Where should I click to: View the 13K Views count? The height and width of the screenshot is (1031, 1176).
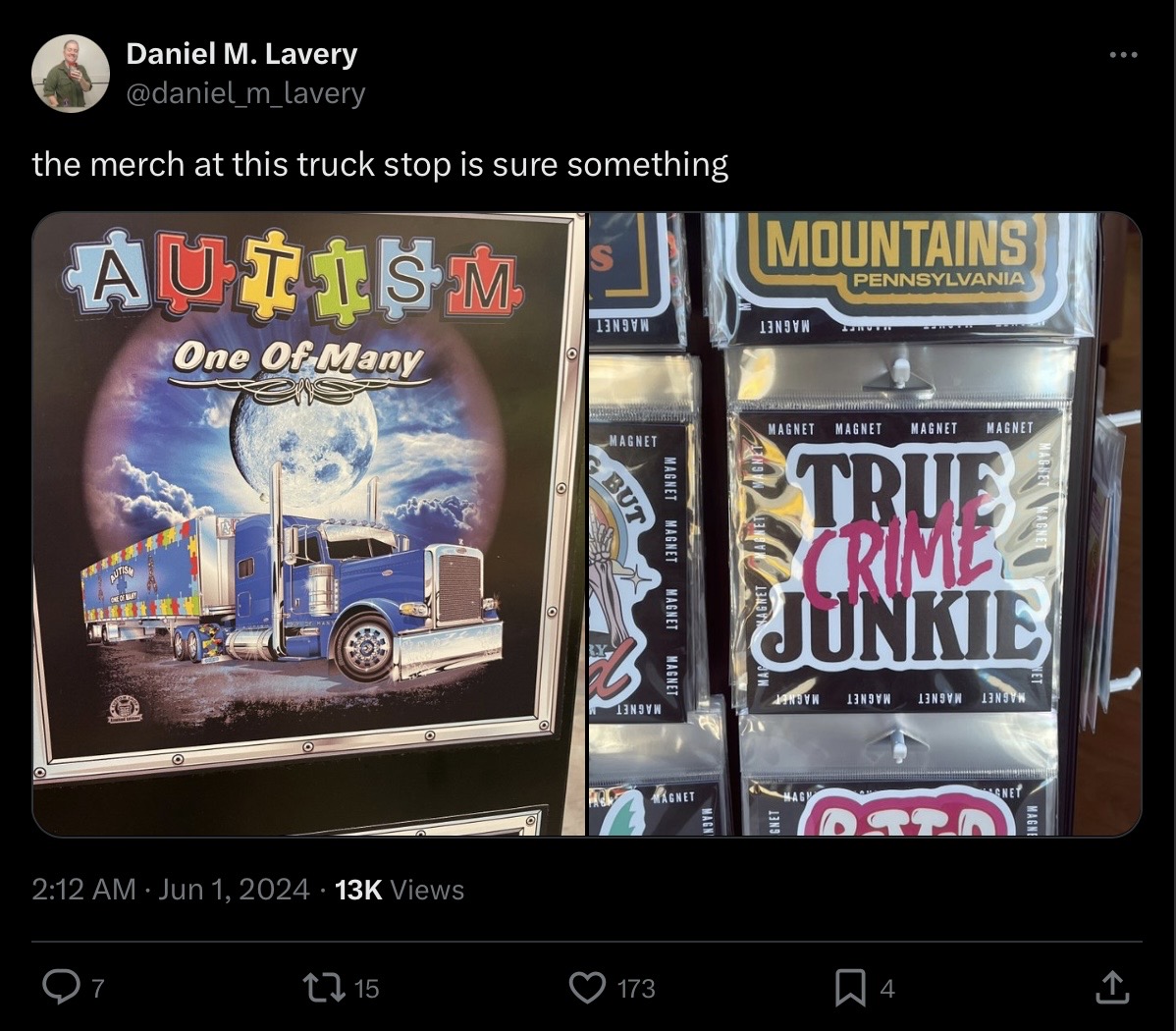point(399,890)
